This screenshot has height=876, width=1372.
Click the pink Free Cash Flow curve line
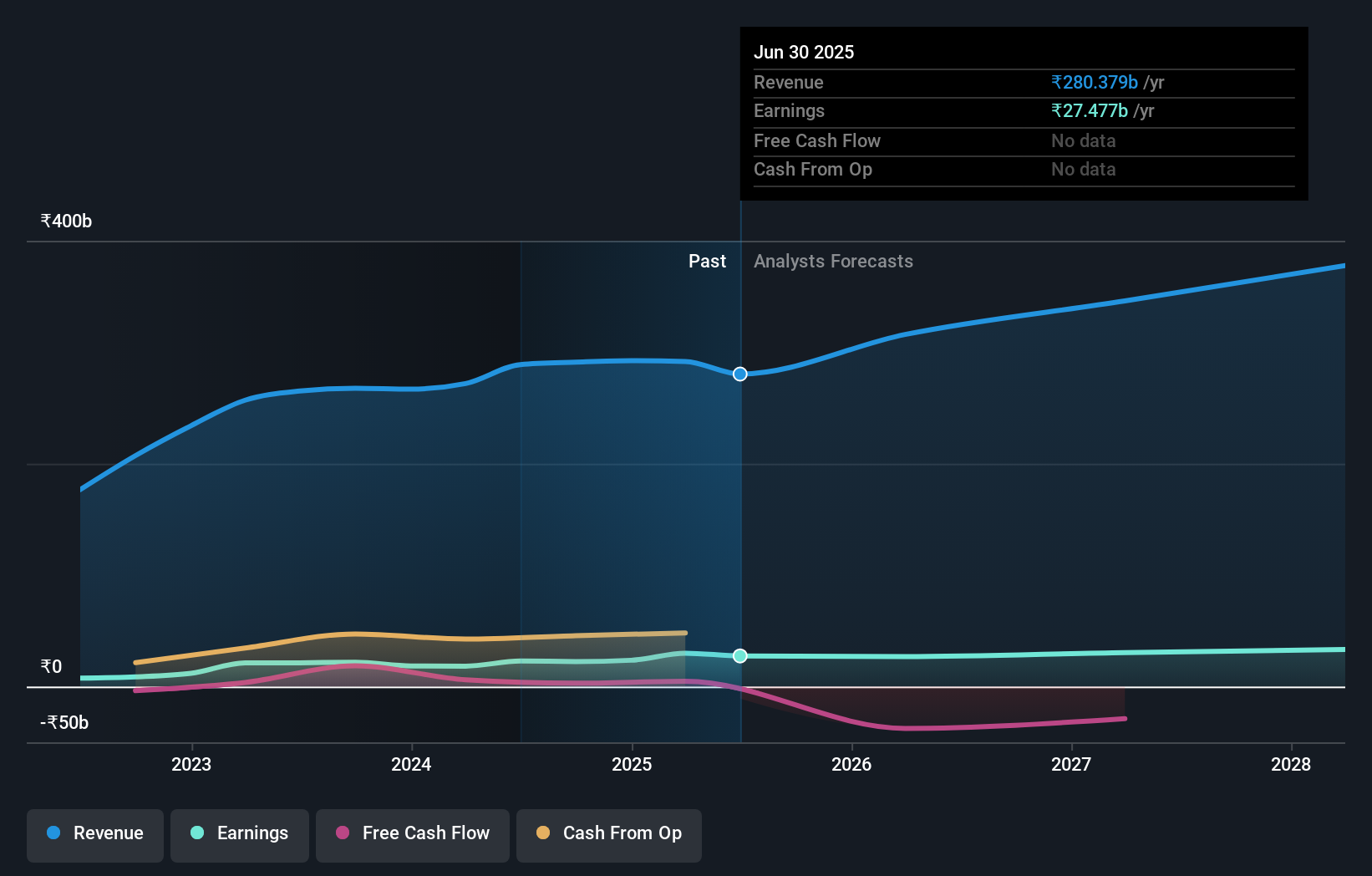click(919, 726)
